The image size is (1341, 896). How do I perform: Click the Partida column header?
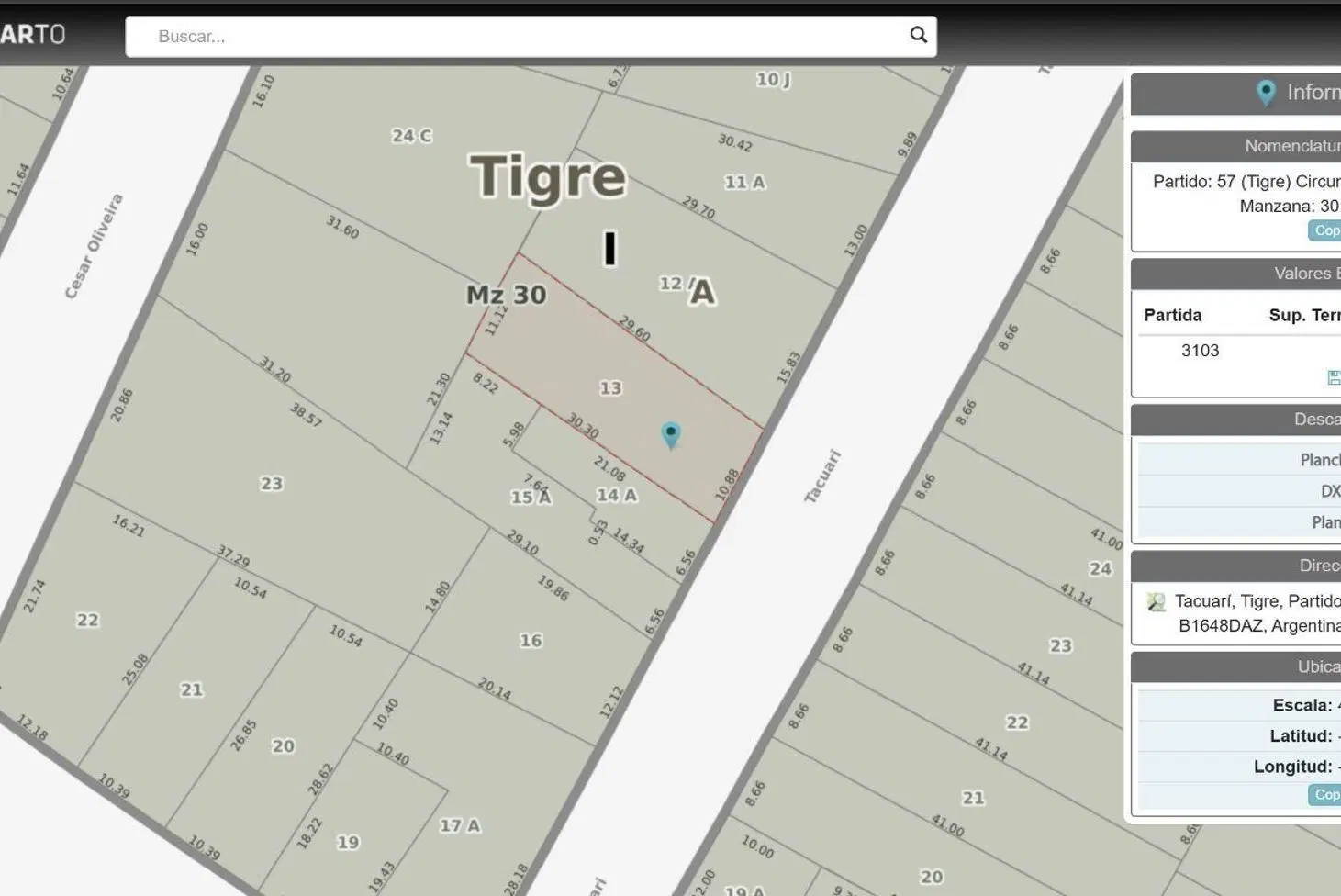pos(1172,315)
